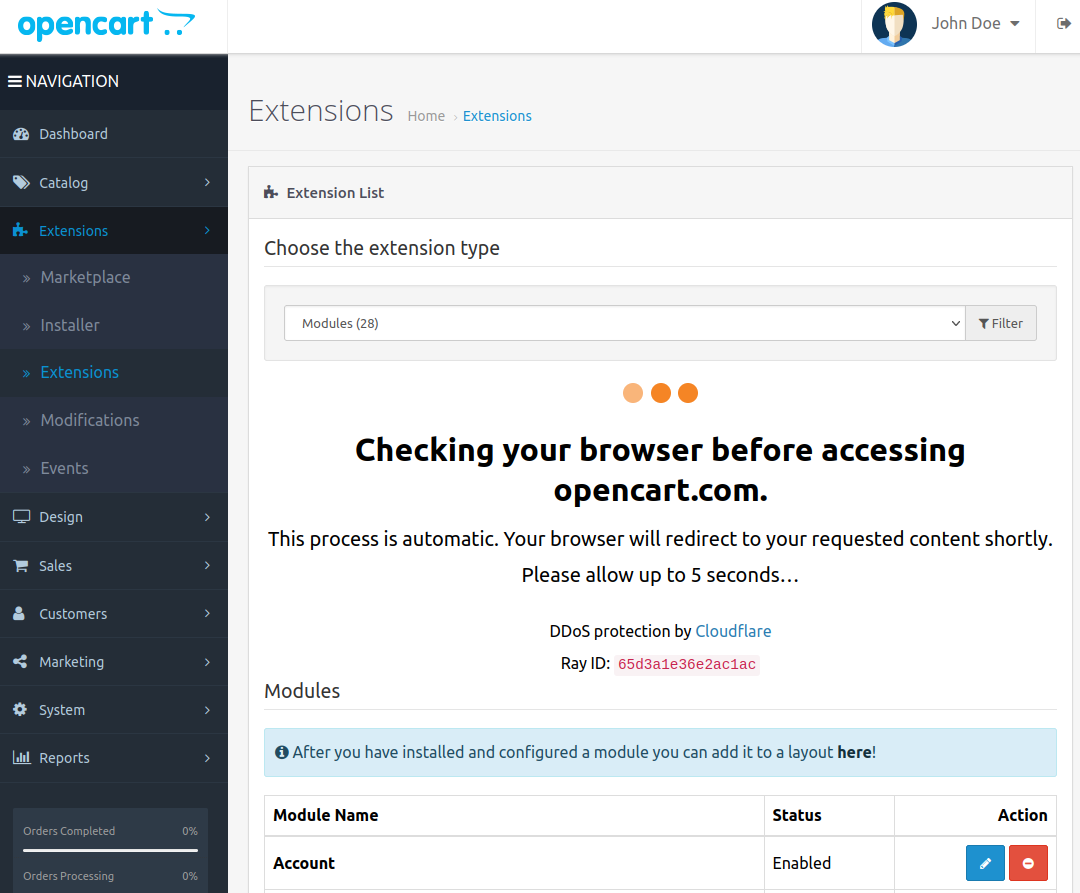Click the Customers person icon
The width and height of the screenshot is (1080, 893).
coord(19,613)
